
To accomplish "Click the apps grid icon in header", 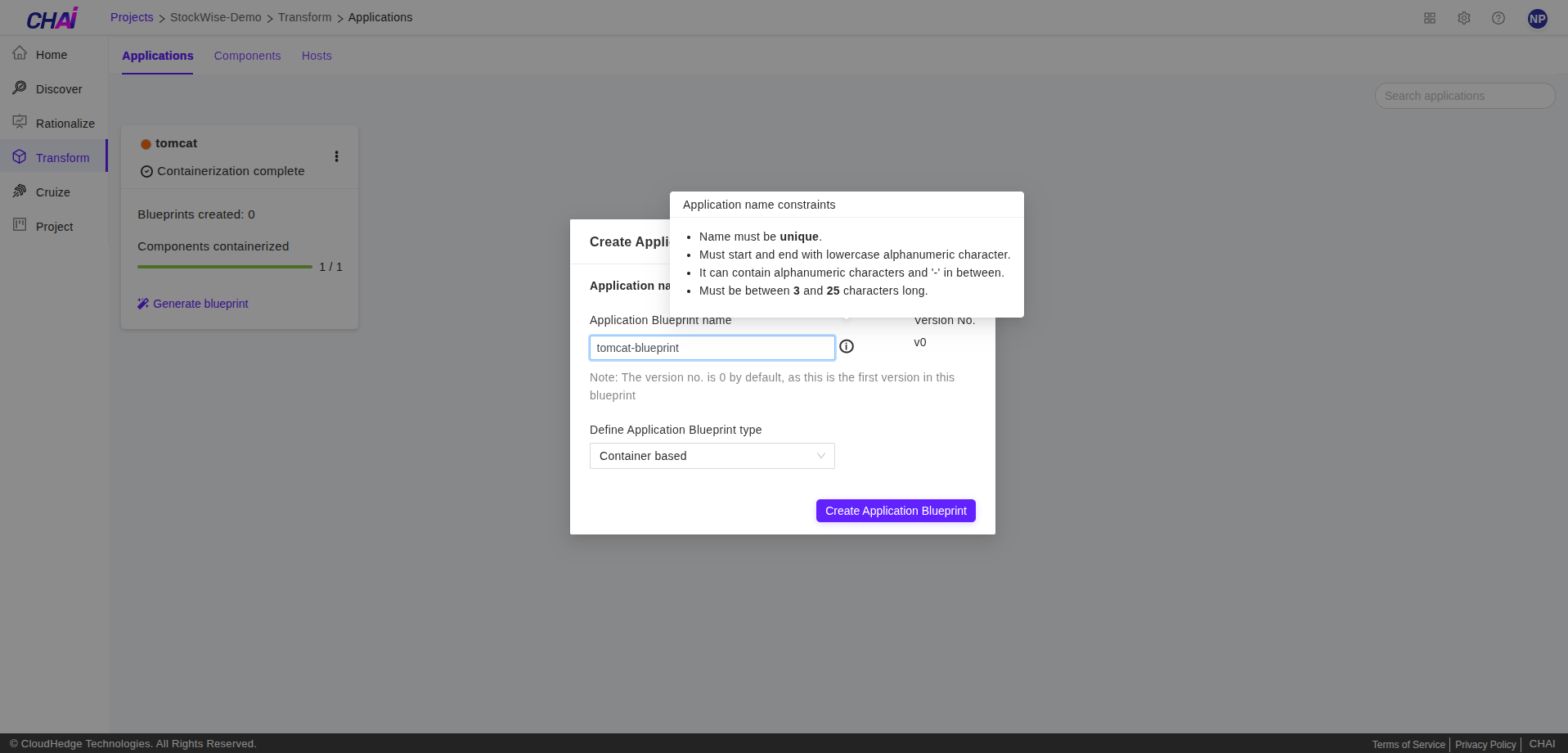I will (1429, 17).
